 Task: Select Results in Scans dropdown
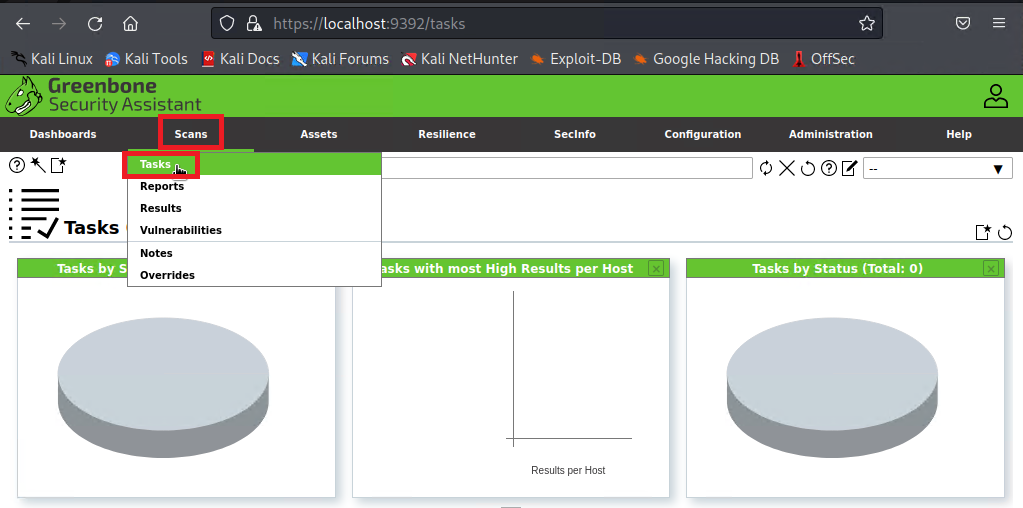click(x=254, y=208)
